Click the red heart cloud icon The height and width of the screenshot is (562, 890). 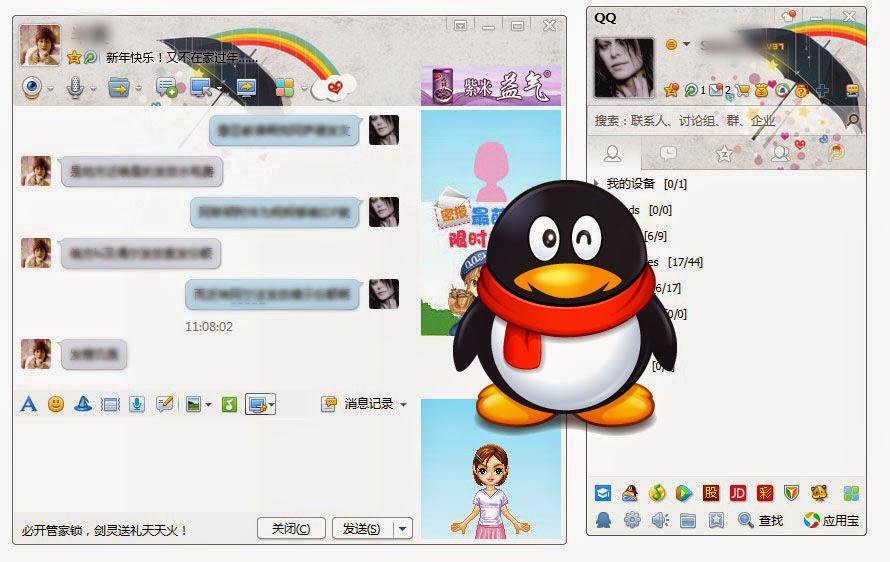click(334, 88)
